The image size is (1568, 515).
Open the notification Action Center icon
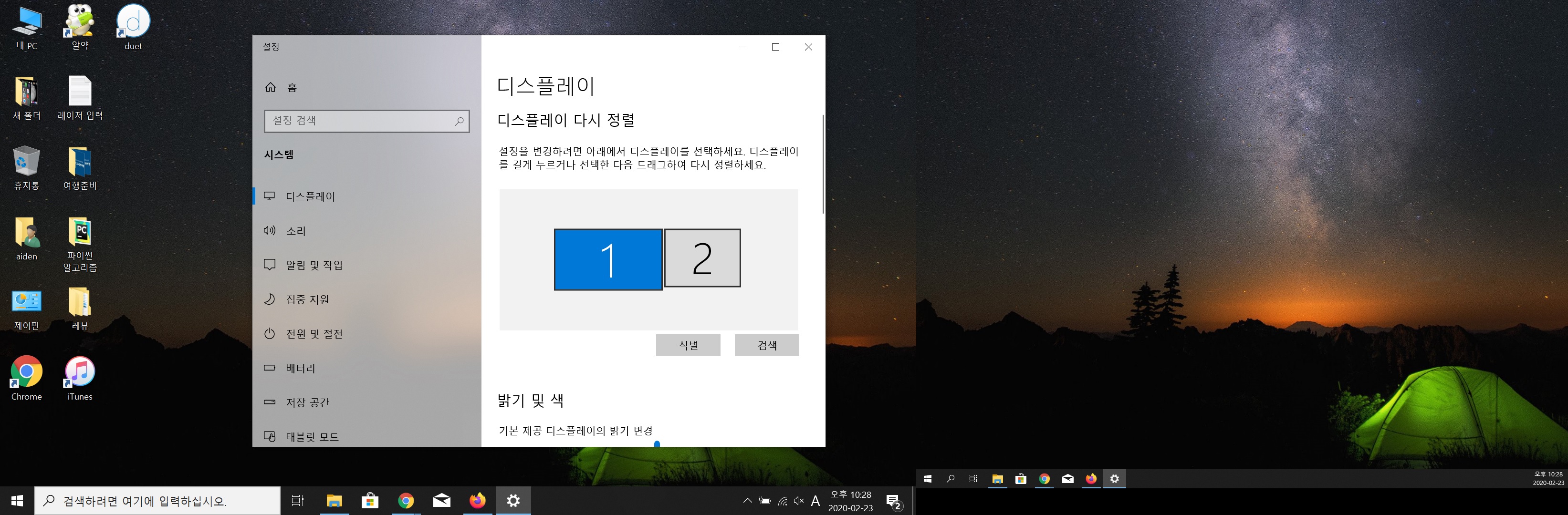893,502
